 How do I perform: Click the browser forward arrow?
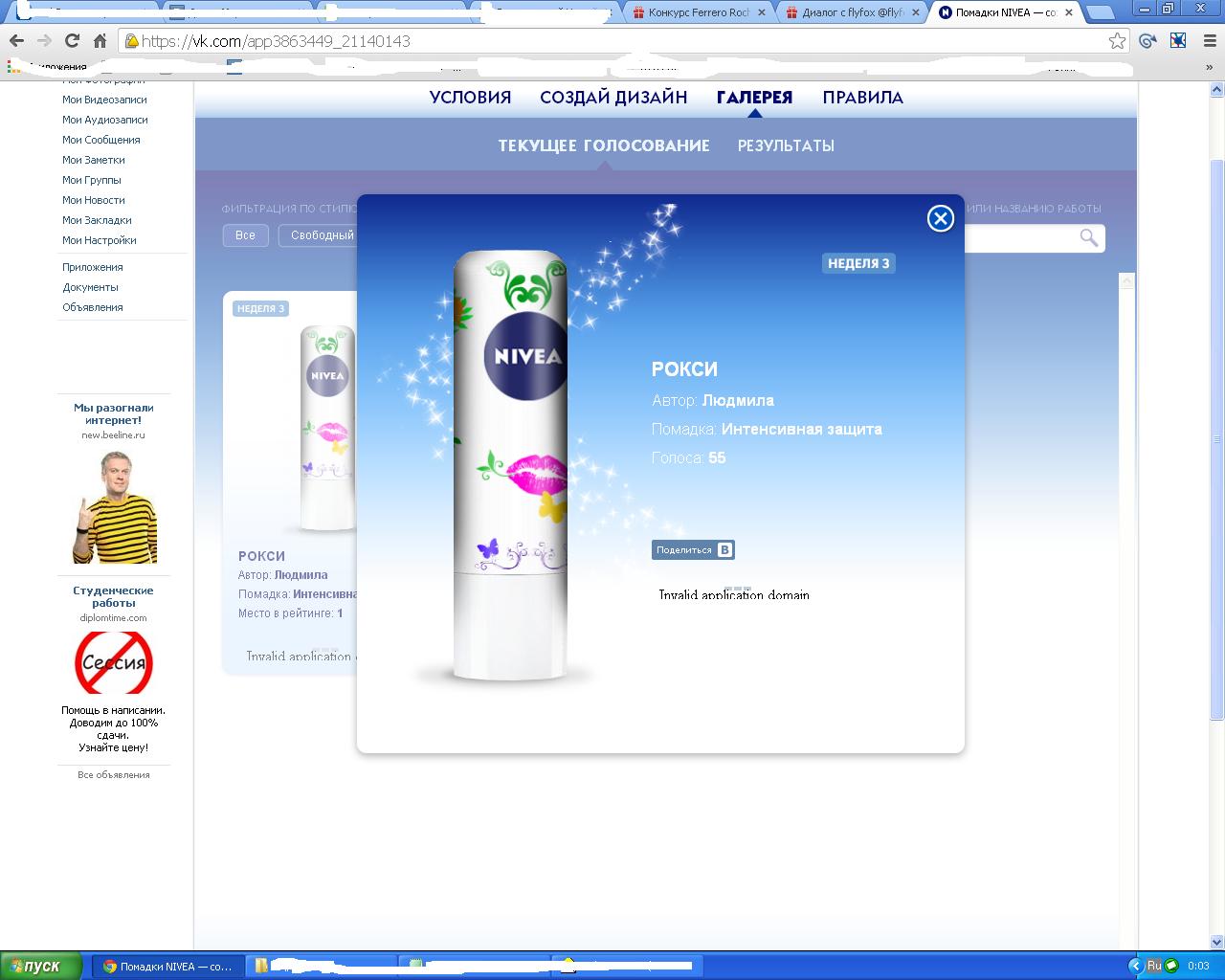[x=44, y=41]
